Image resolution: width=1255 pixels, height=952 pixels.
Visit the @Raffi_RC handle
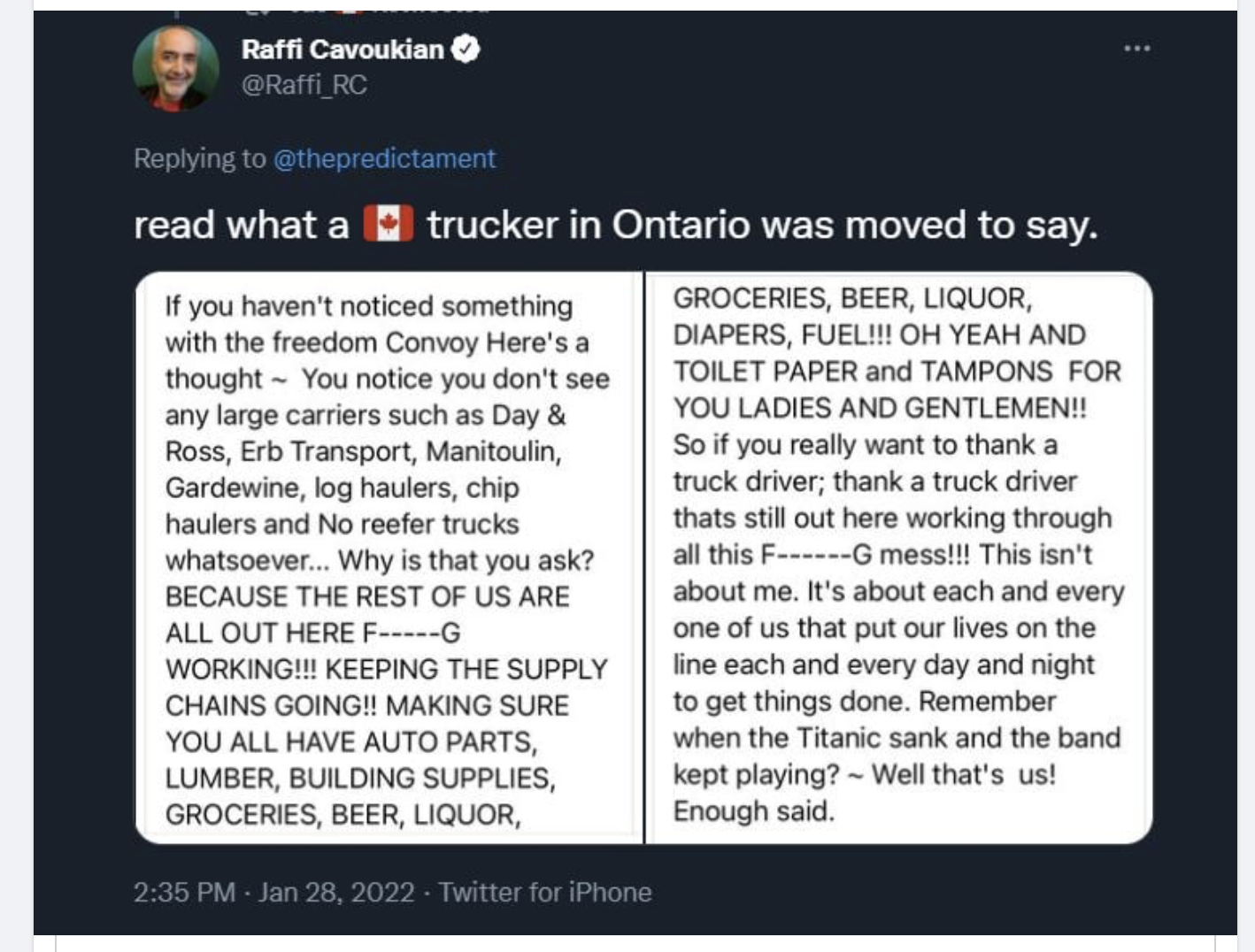tap(304, 85)
